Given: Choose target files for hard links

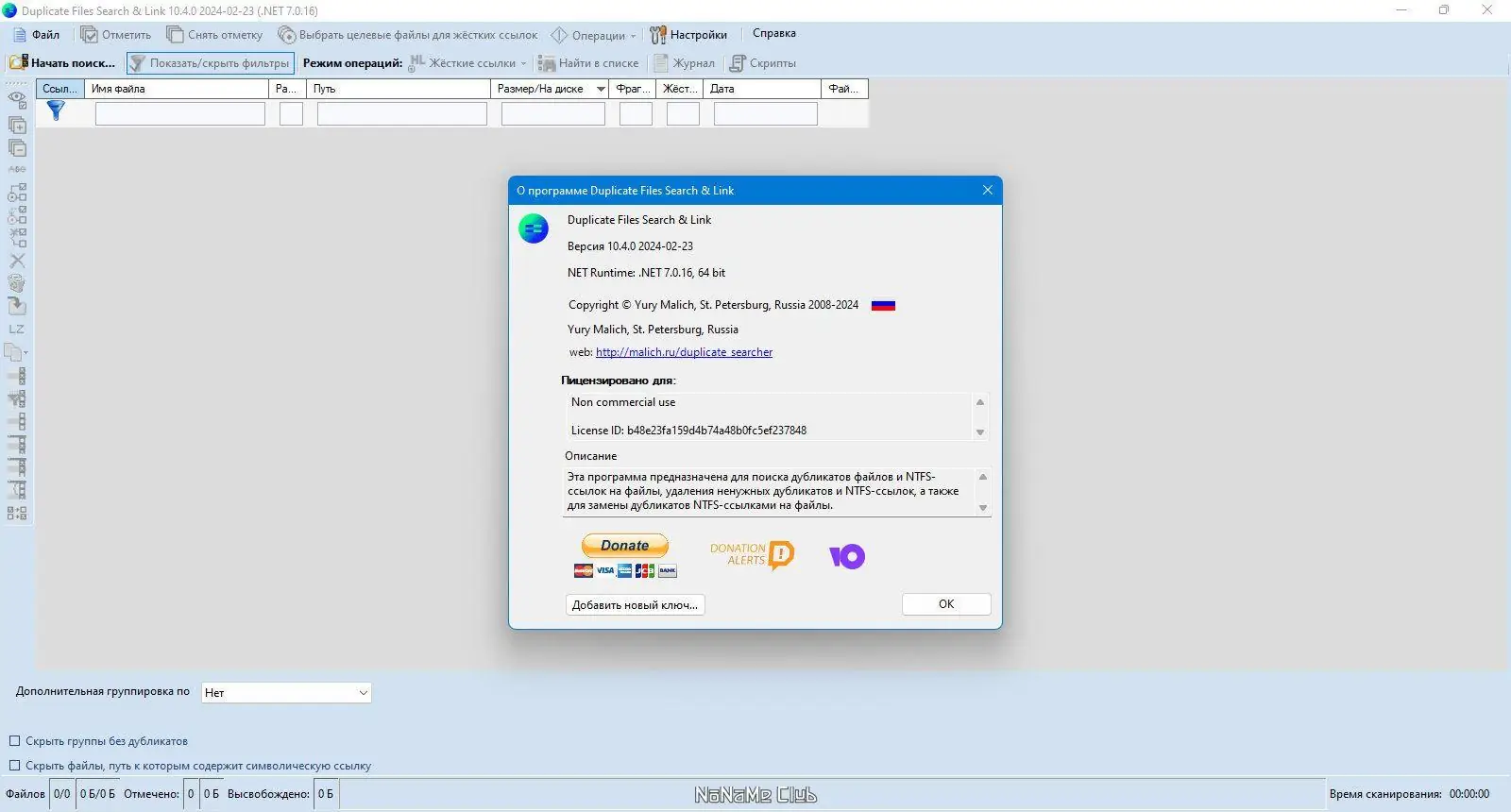Looking at the screenshot, I should click(x=407, y=35).
